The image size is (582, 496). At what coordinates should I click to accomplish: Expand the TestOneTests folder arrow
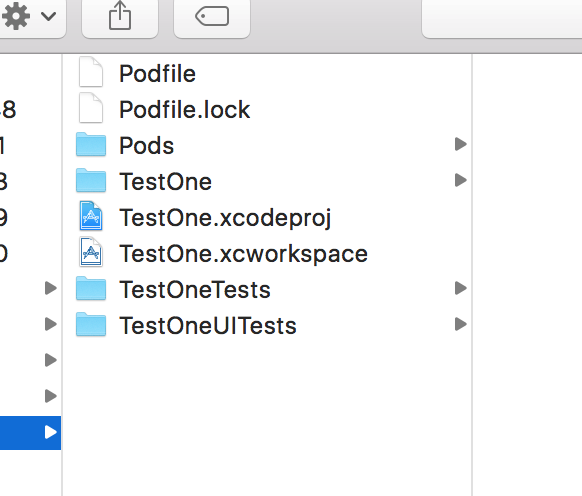pyautogui.click(x=461, y=288)
